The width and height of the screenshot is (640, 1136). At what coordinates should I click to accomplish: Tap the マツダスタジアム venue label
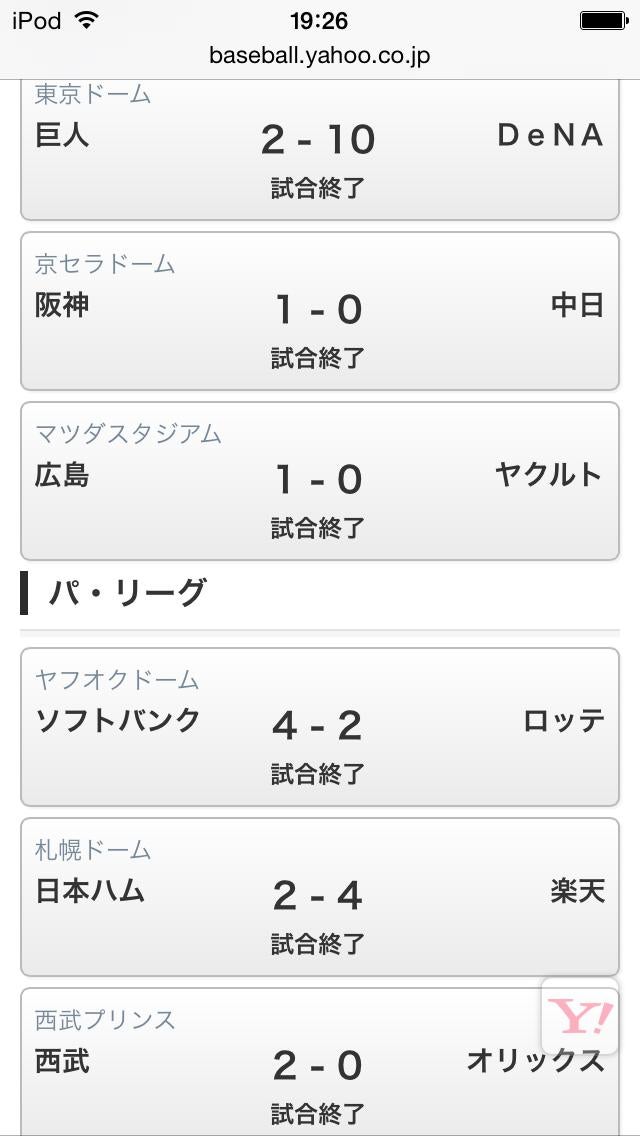(x=128, y=434)
